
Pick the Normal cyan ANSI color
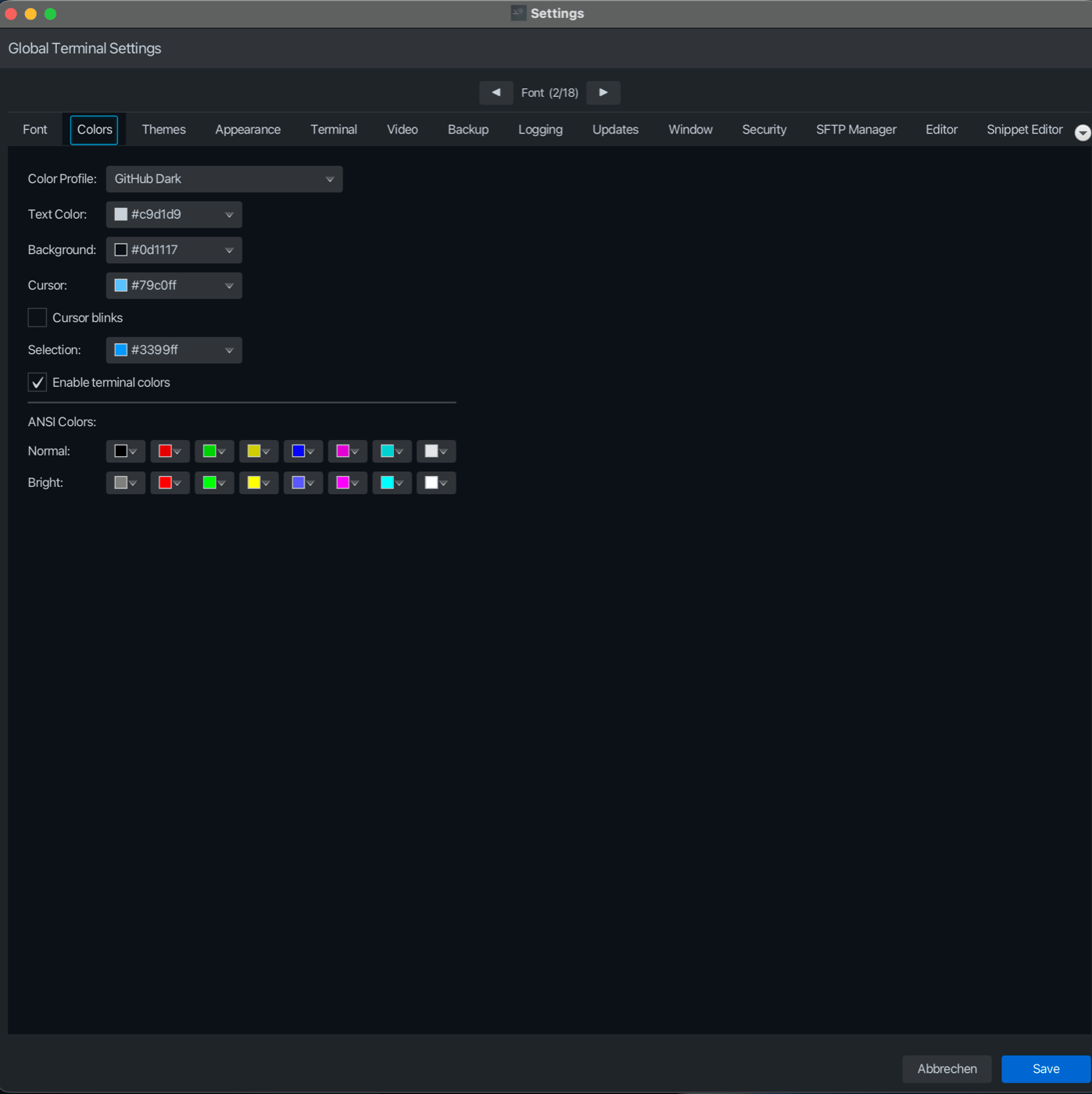pyautogui.click(x=392, y=451)
